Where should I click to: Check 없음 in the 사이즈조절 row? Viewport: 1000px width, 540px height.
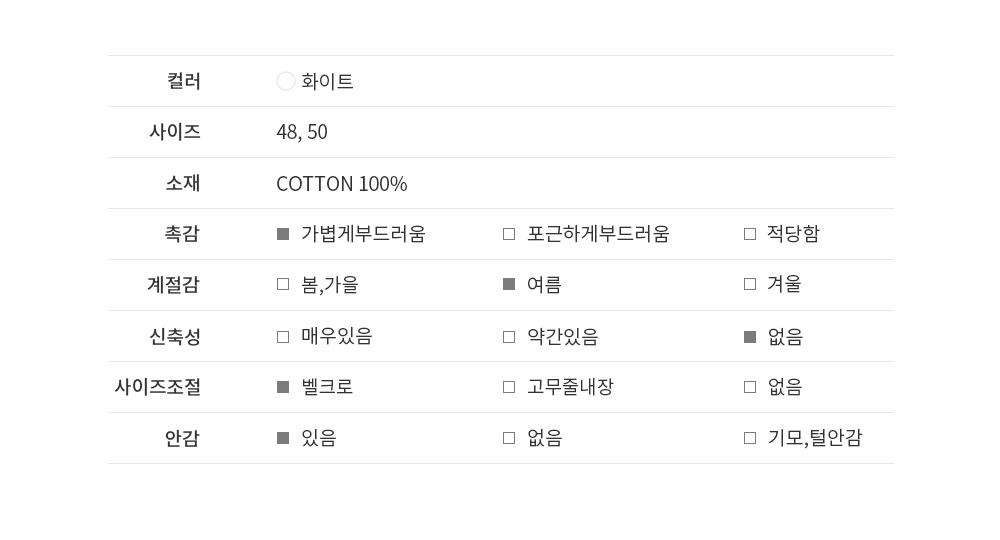point(750,387)
